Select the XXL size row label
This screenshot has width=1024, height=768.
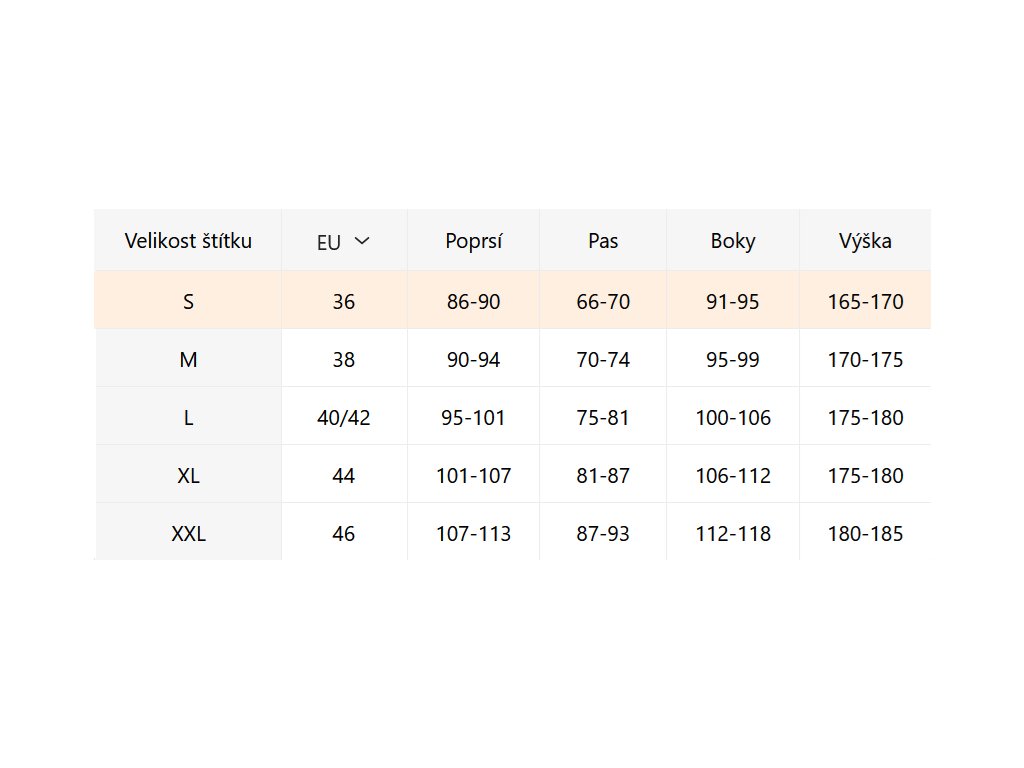point(188,533)
